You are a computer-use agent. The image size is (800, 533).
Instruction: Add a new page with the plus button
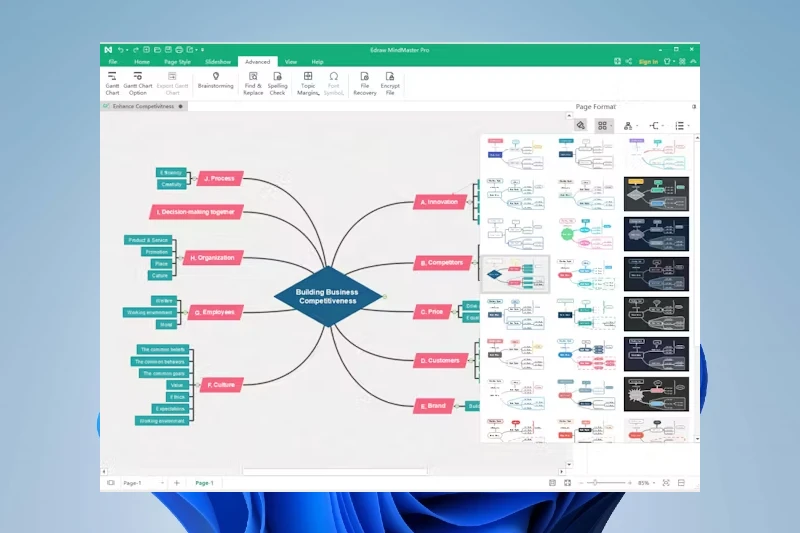click(177, 483)
